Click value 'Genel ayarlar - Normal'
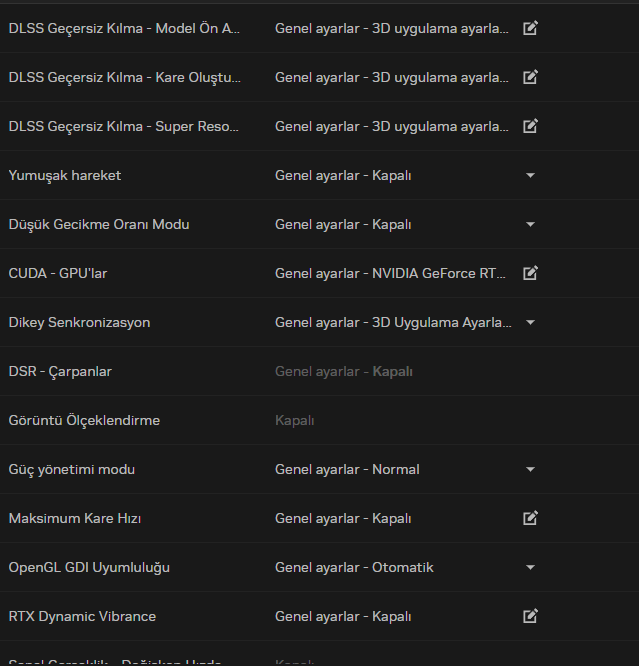 click(x=347, y=469)
